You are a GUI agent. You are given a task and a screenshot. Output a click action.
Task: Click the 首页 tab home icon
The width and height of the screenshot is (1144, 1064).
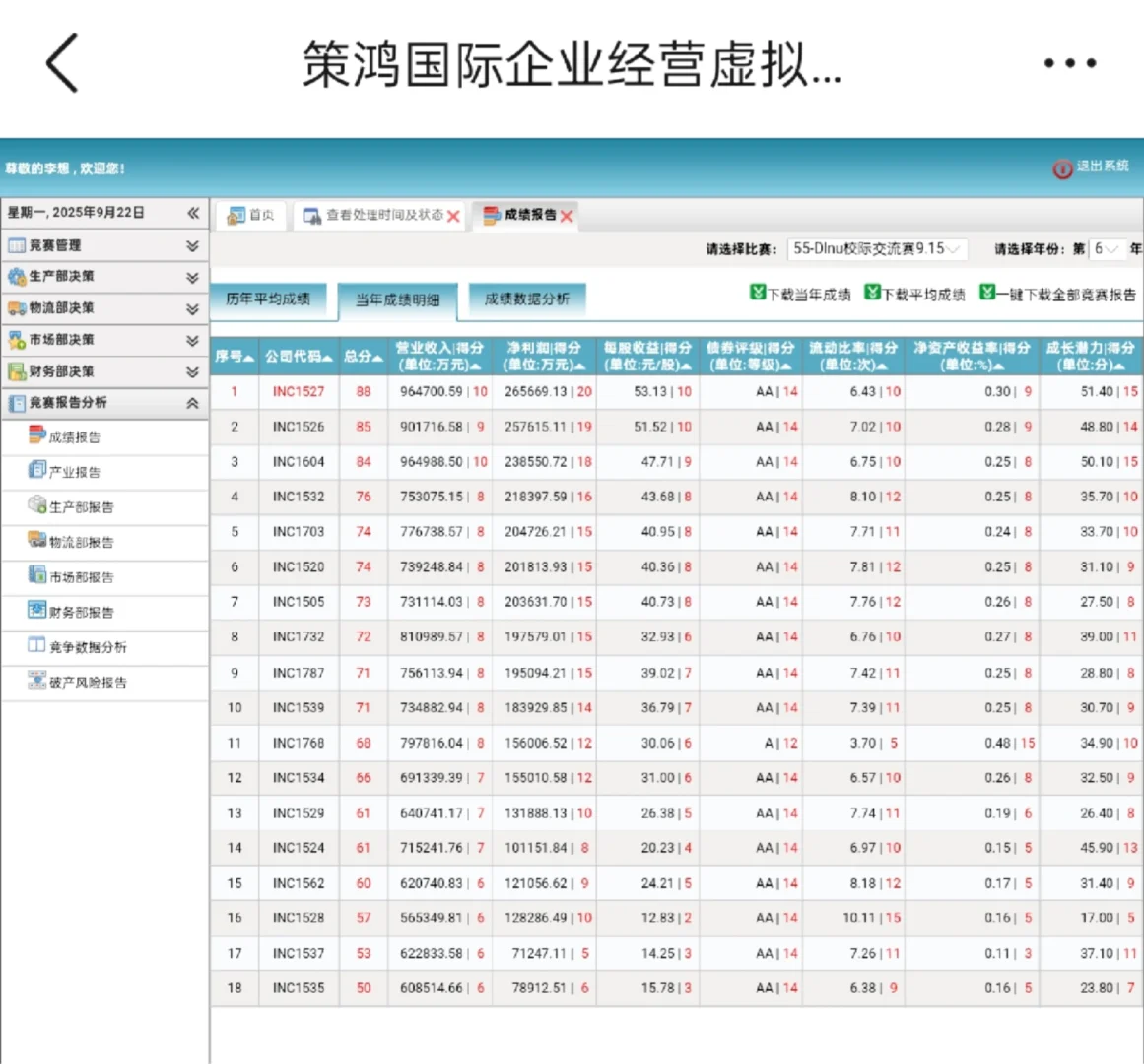[236, 216]
